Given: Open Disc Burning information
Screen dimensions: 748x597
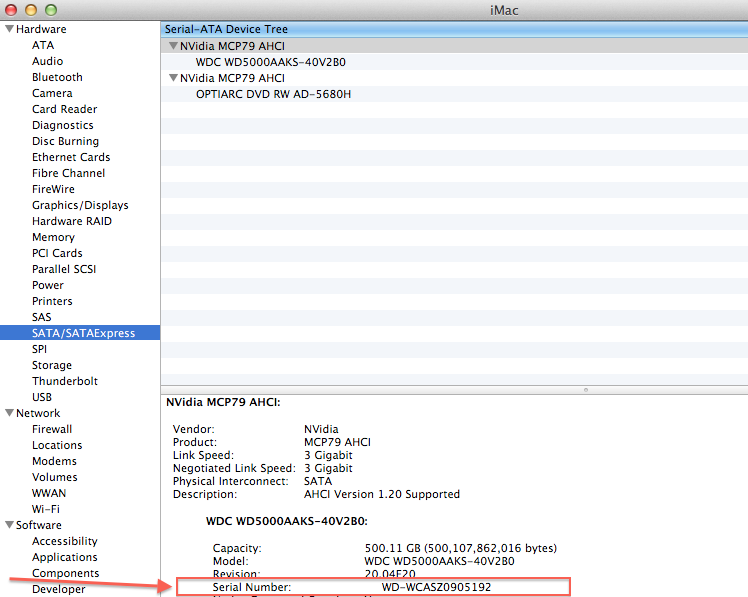Looking at the screenshot, I should click(65, 141).
